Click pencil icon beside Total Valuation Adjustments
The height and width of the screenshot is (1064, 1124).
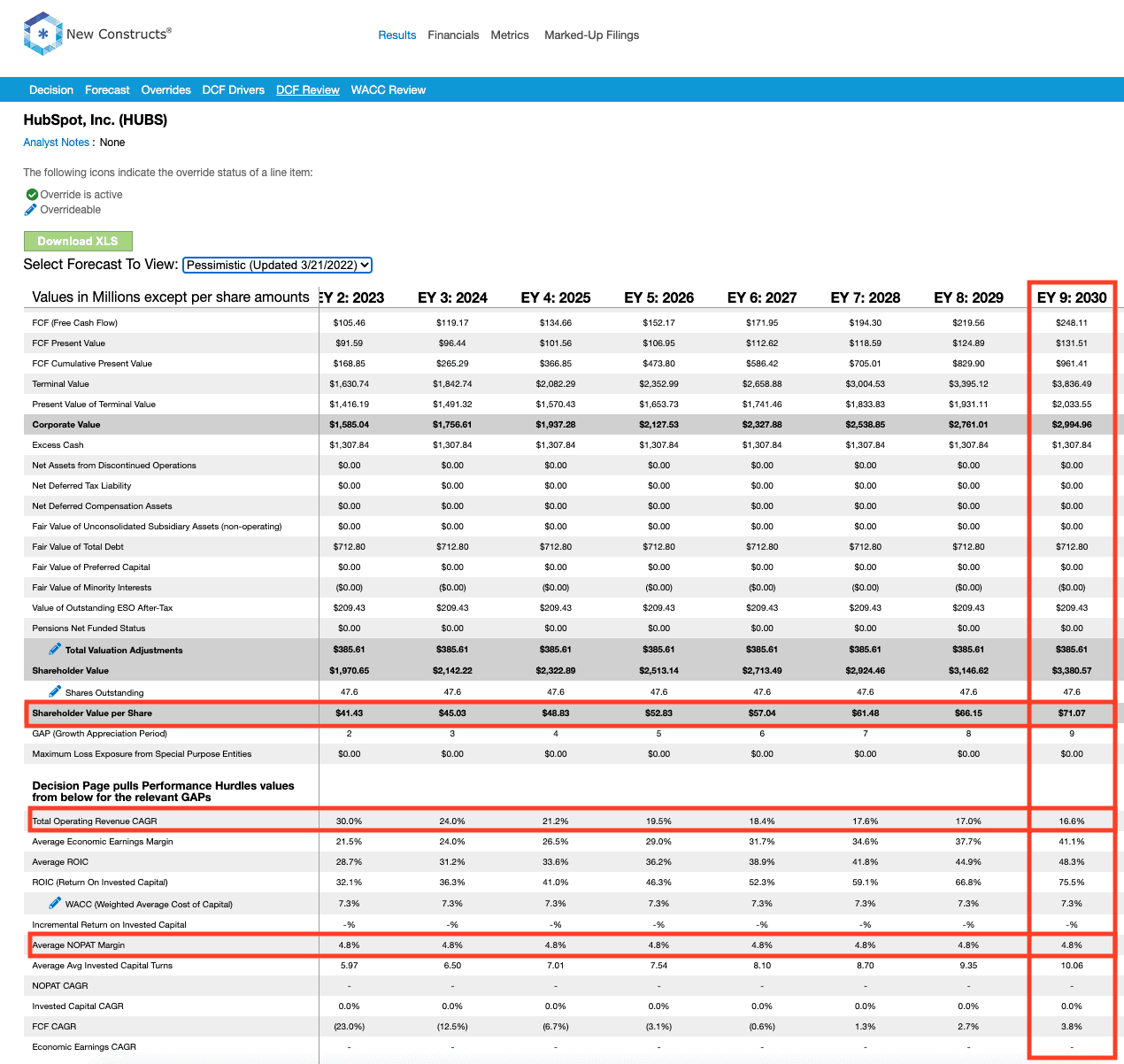coord(55,649)
